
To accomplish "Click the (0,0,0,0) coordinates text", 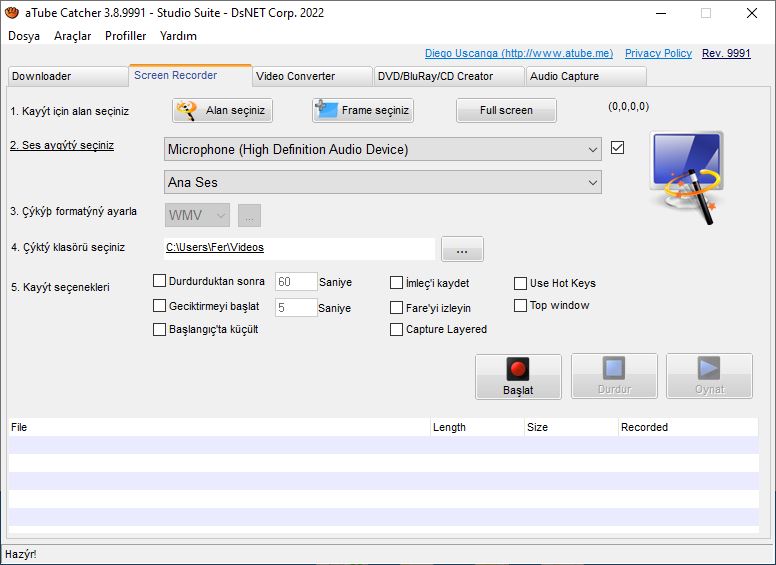I will click(629, 106).
